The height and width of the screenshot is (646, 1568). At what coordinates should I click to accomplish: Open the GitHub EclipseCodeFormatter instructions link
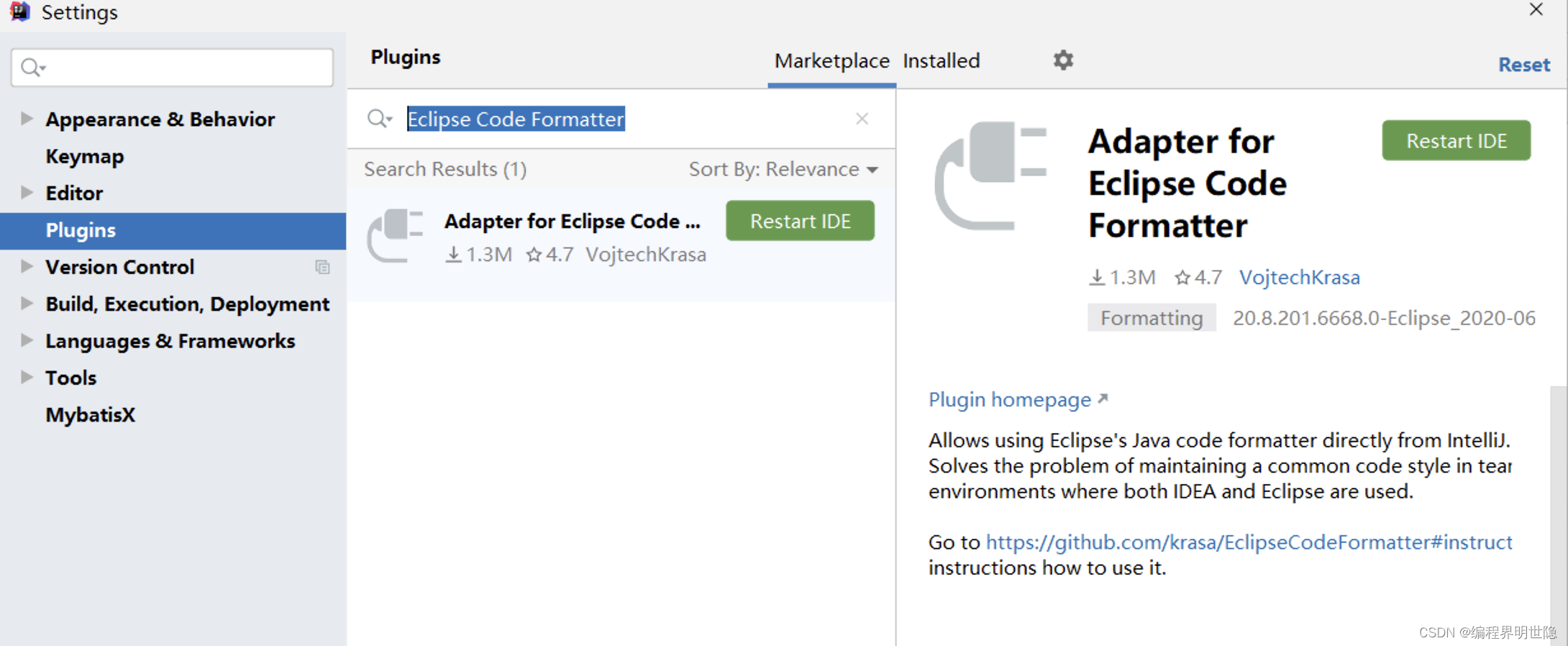[x=1249, y=542]
